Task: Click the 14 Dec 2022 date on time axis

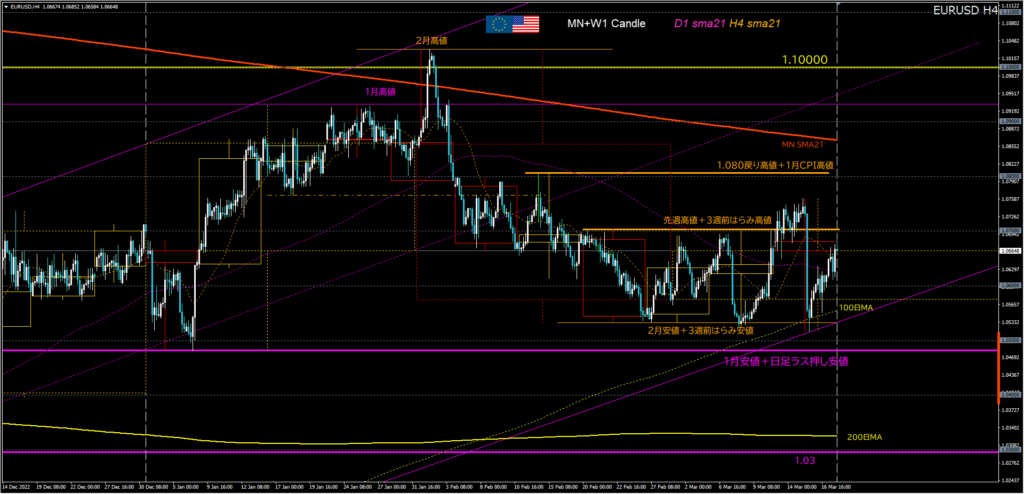Action: click(18, 485)
